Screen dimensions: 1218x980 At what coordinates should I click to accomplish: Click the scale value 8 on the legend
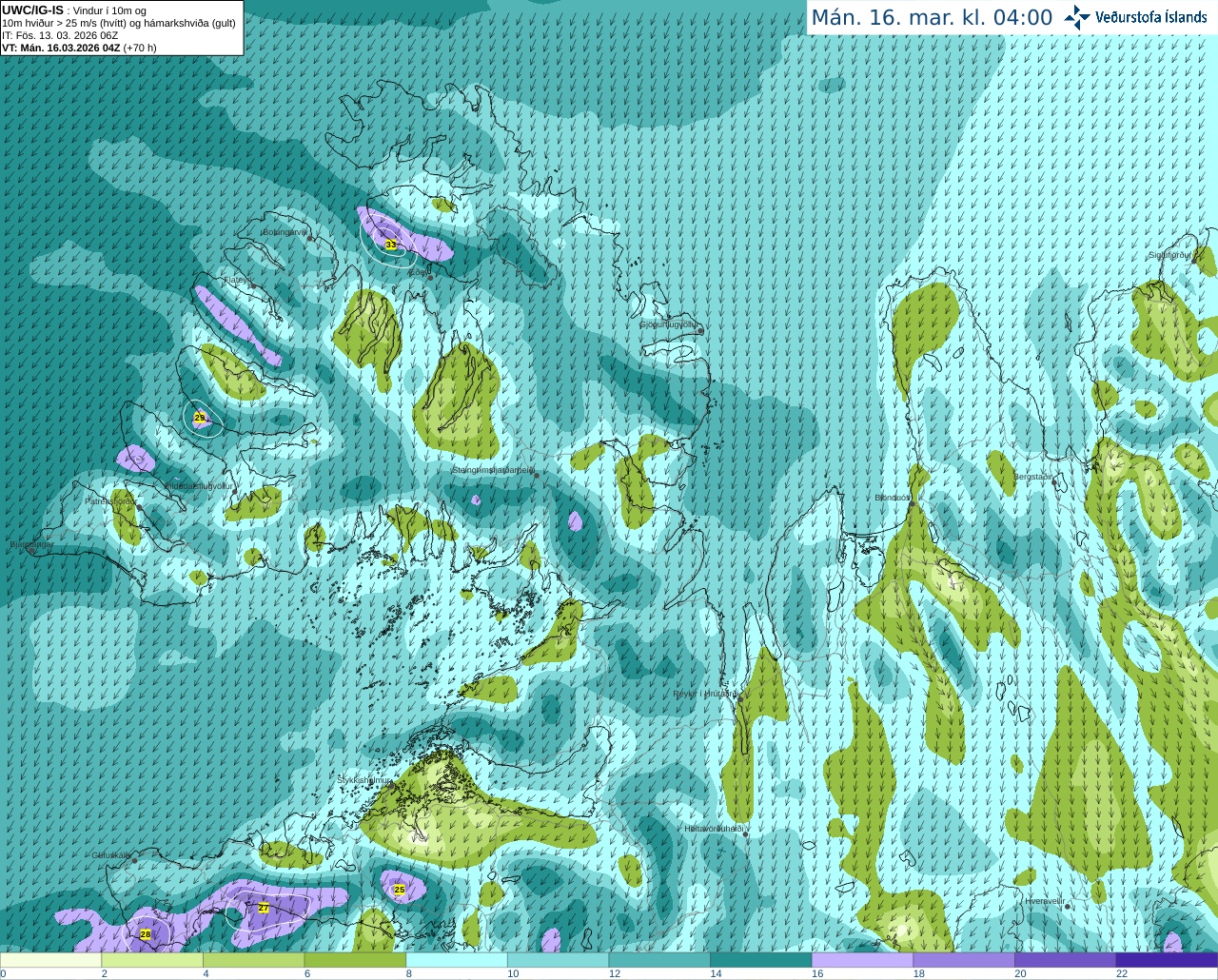tap(408, 973)
